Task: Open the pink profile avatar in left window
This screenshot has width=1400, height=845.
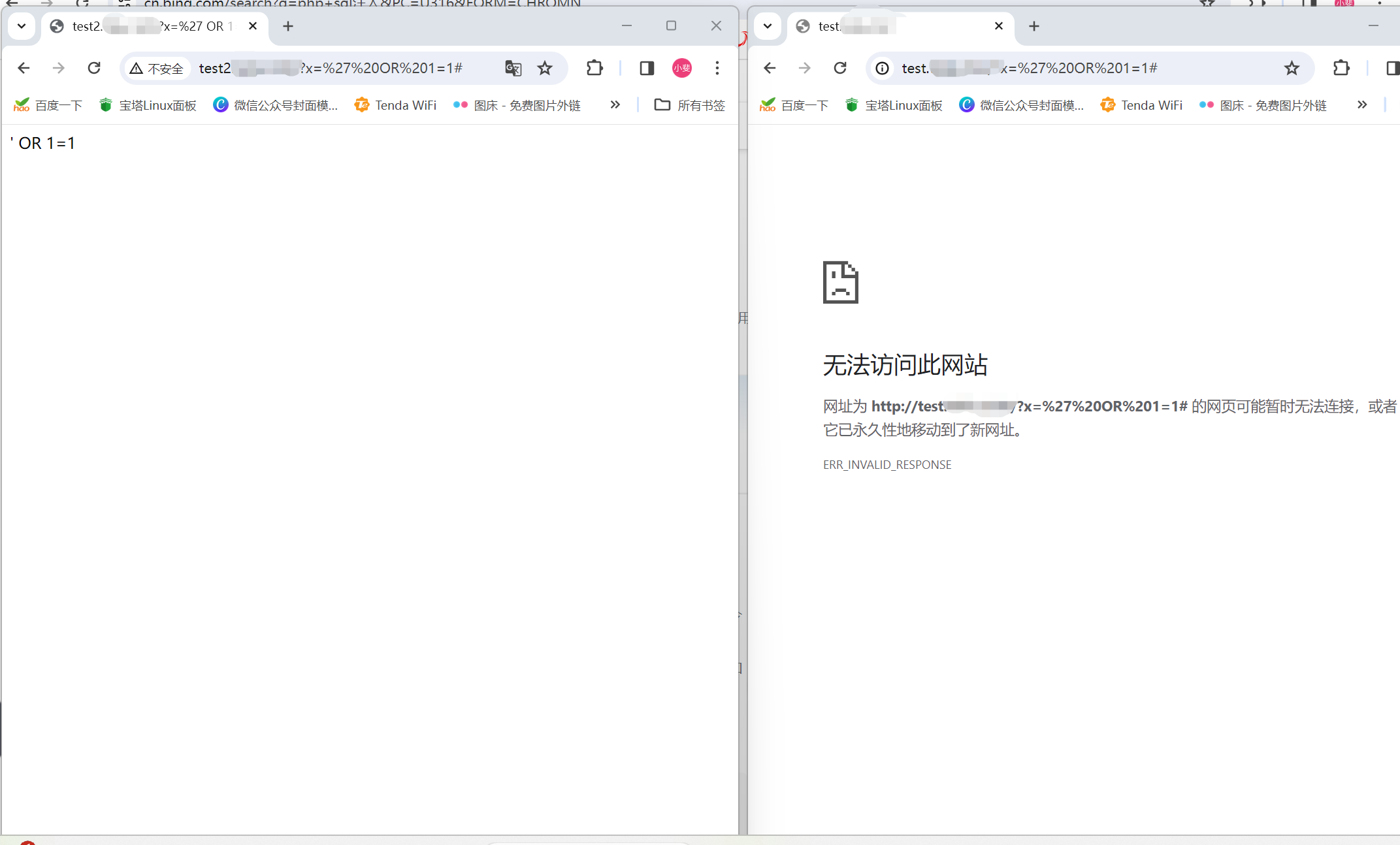Action: (x=682, y=68)
